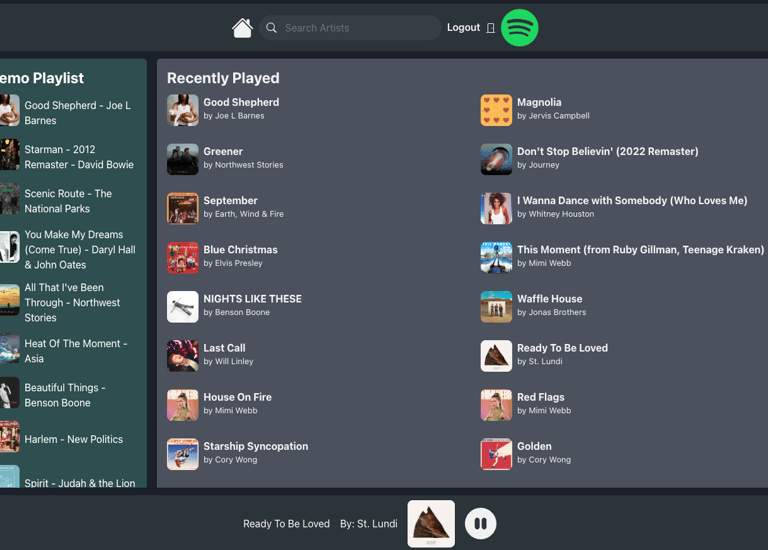This screenshot has height=550, width=768.
Task: Select the Last Call song title
Action: tap(224, 348)
